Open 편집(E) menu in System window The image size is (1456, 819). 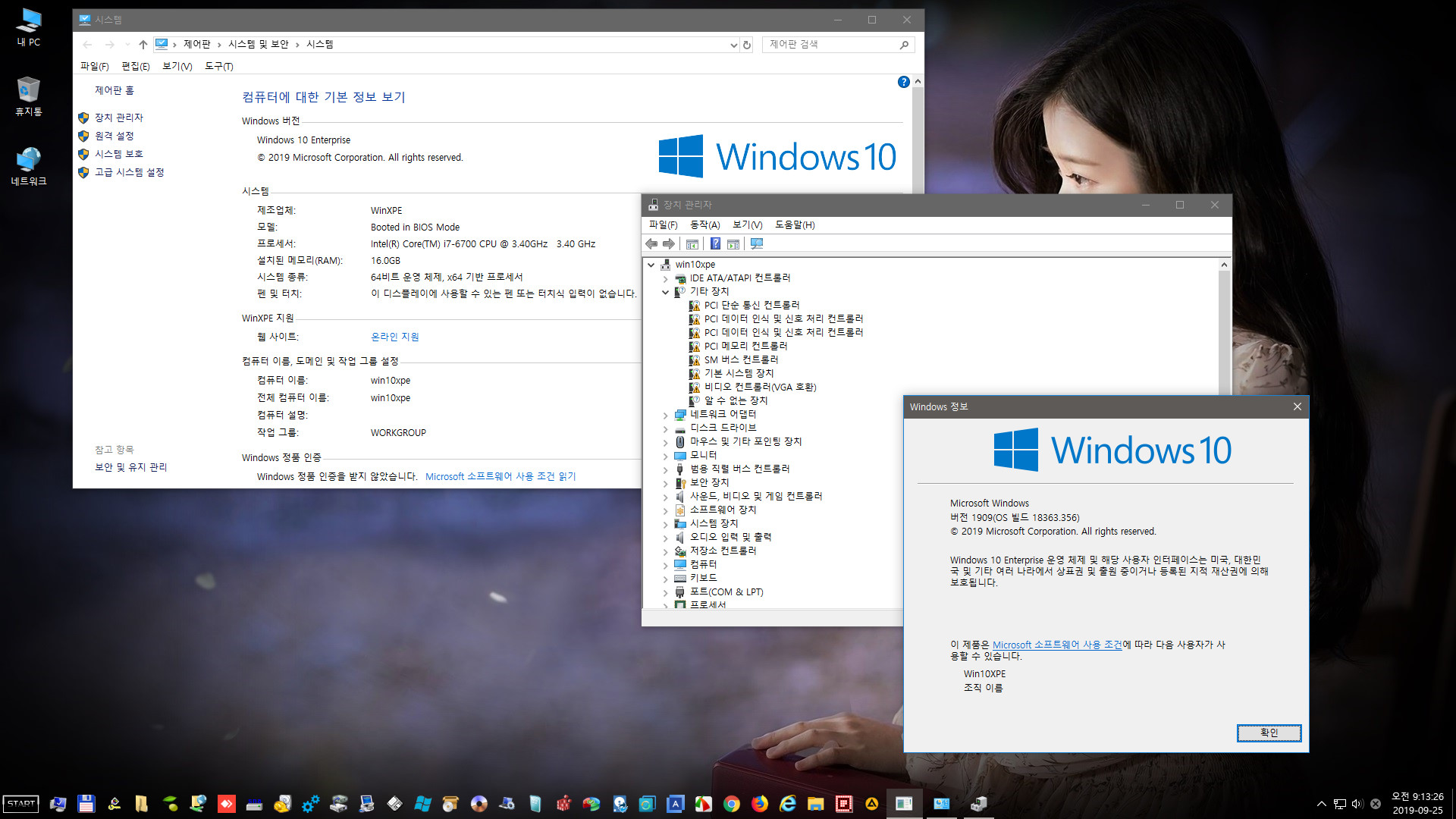[x=136, y=67]
